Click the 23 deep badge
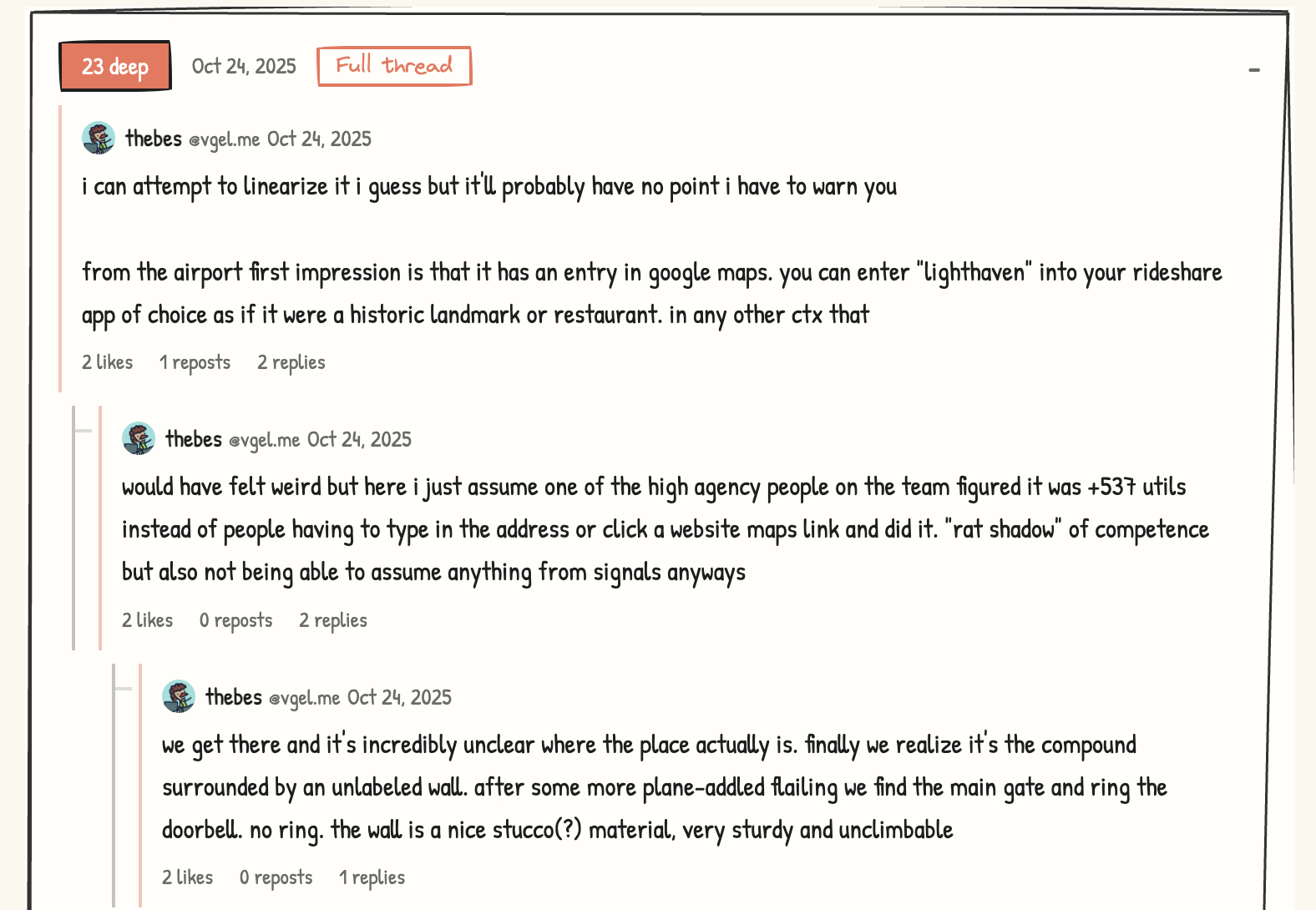Viewport: 1316px width, 910px height. point(115,67)
